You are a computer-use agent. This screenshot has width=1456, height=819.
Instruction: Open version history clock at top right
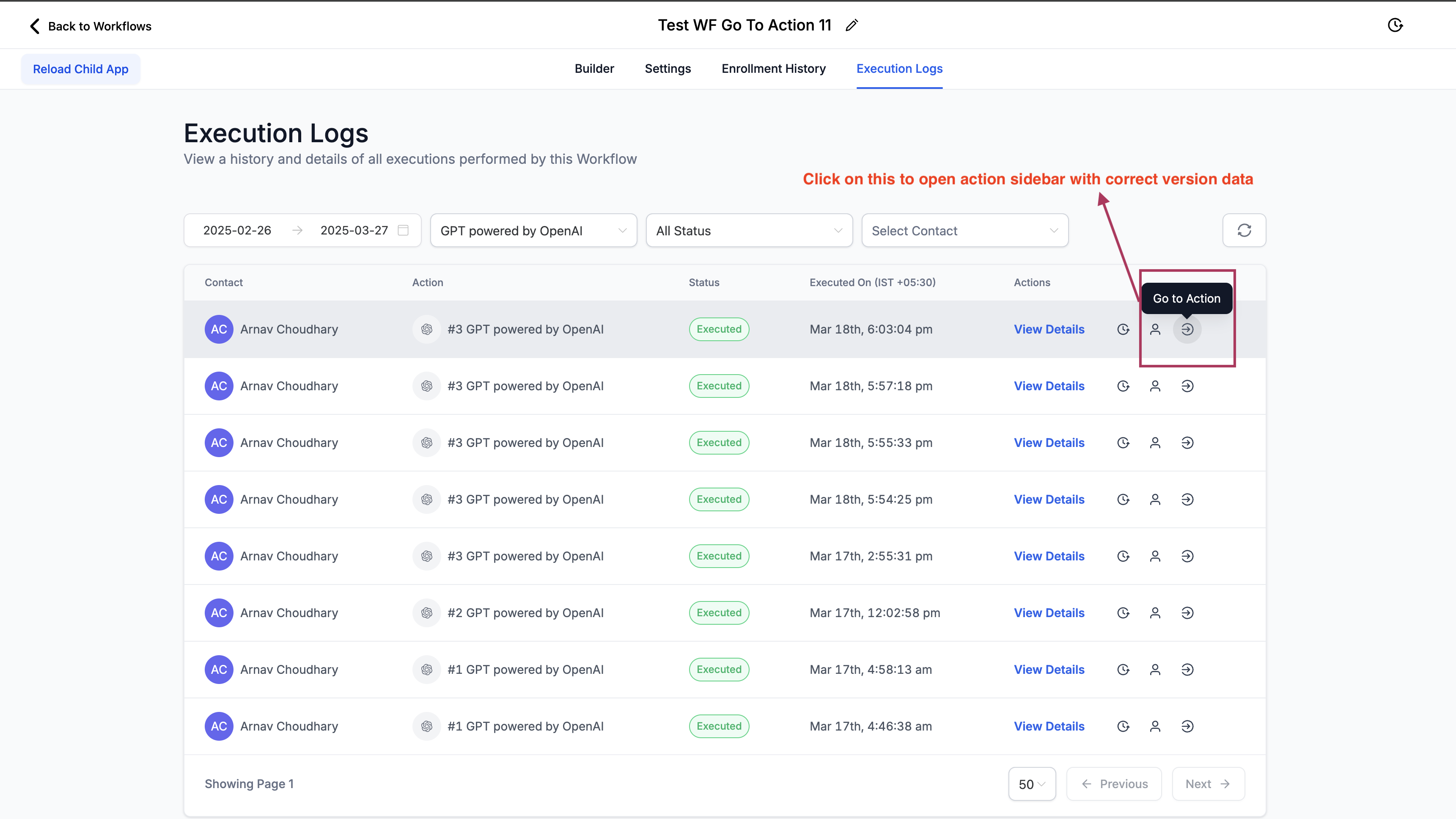point(1395,25)
